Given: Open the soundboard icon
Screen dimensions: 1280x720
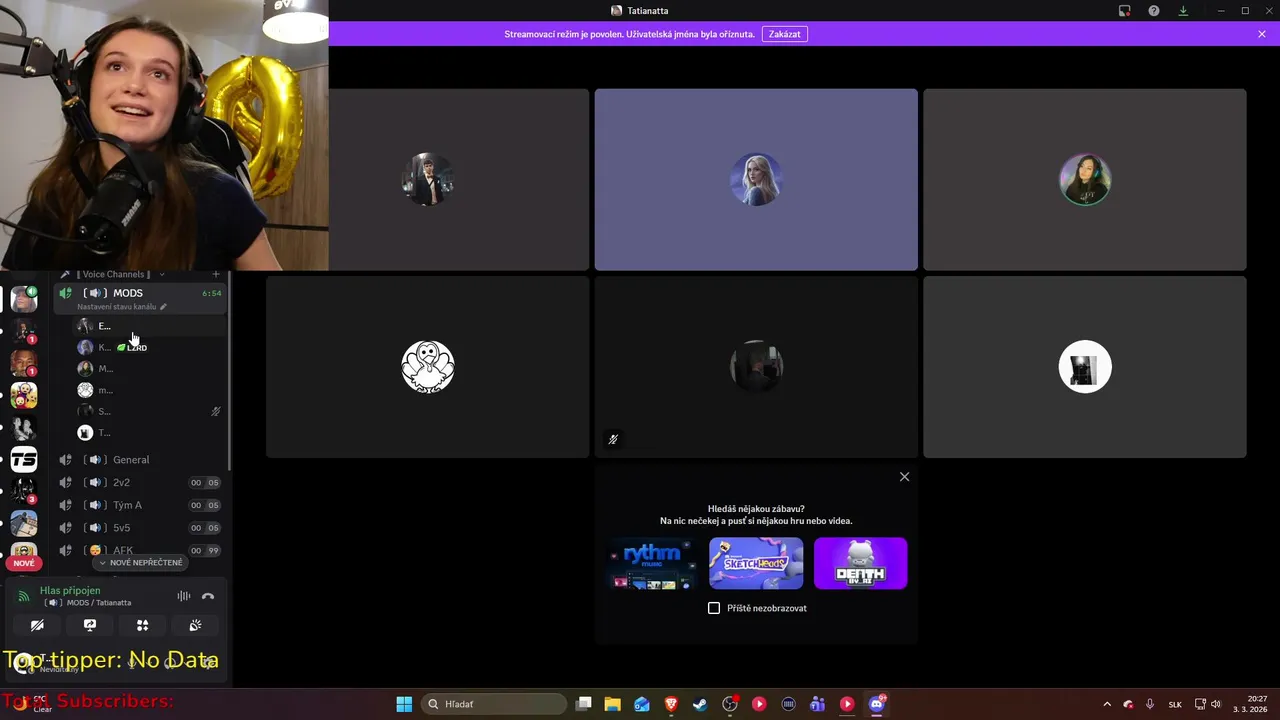Looking at the screenshot, I should [195, 625].
